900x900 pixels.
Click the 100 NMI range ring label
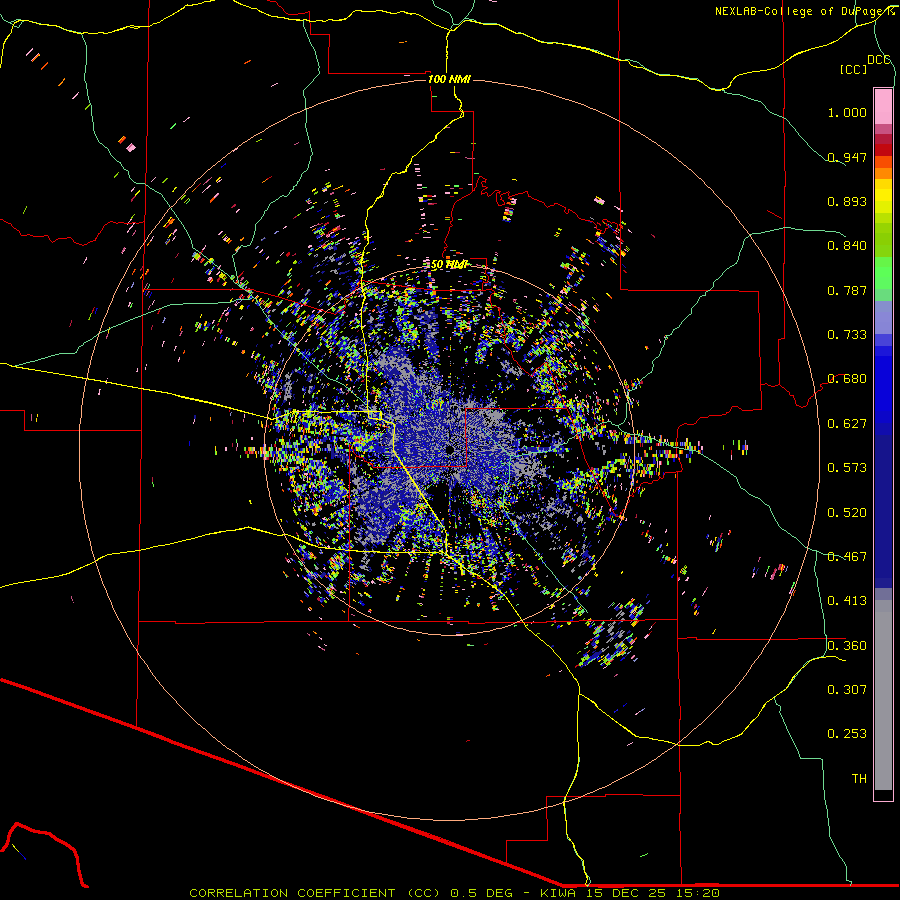(449, 79)
